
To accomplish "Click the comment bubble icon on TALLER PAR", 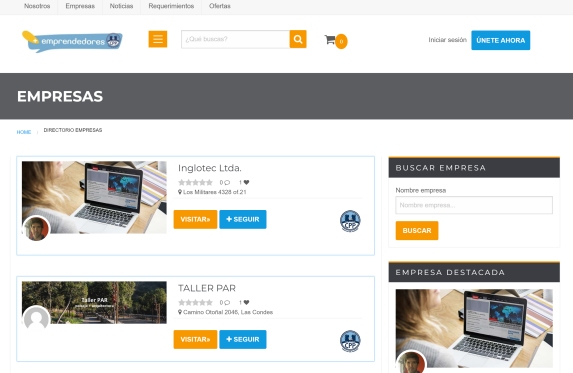I will (x=227, y=302).
